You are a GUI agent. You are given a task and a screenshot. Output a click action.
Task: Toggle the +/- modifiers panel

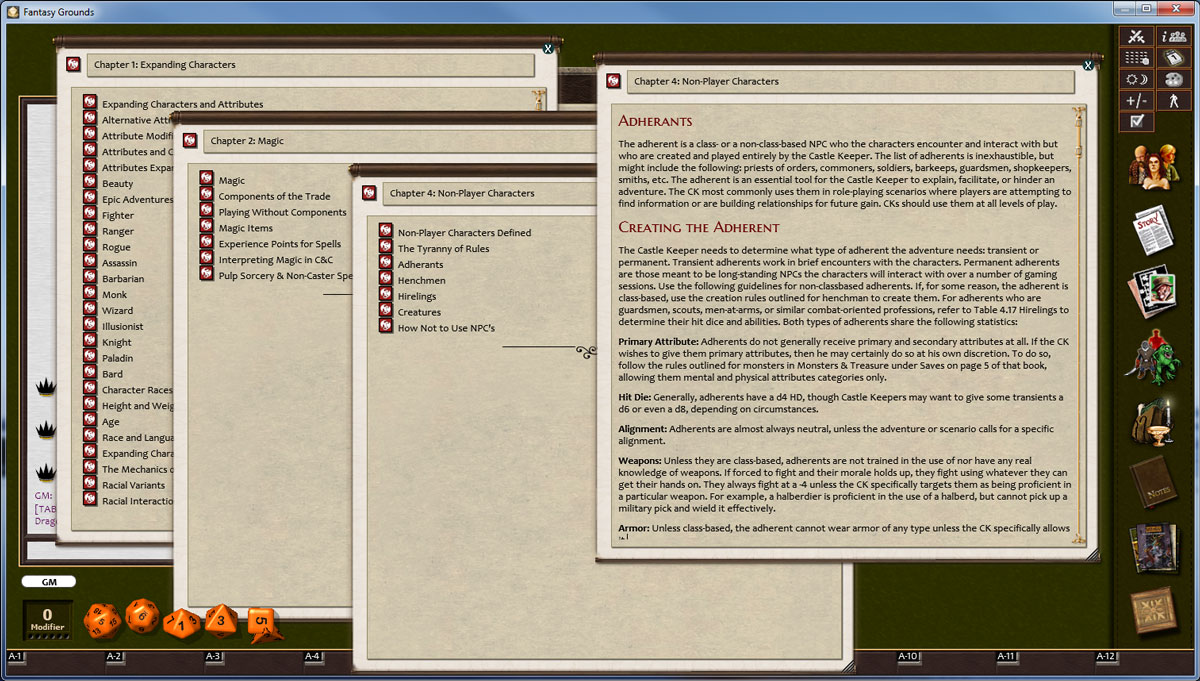pyautogui.click(x=1137, y=101)
